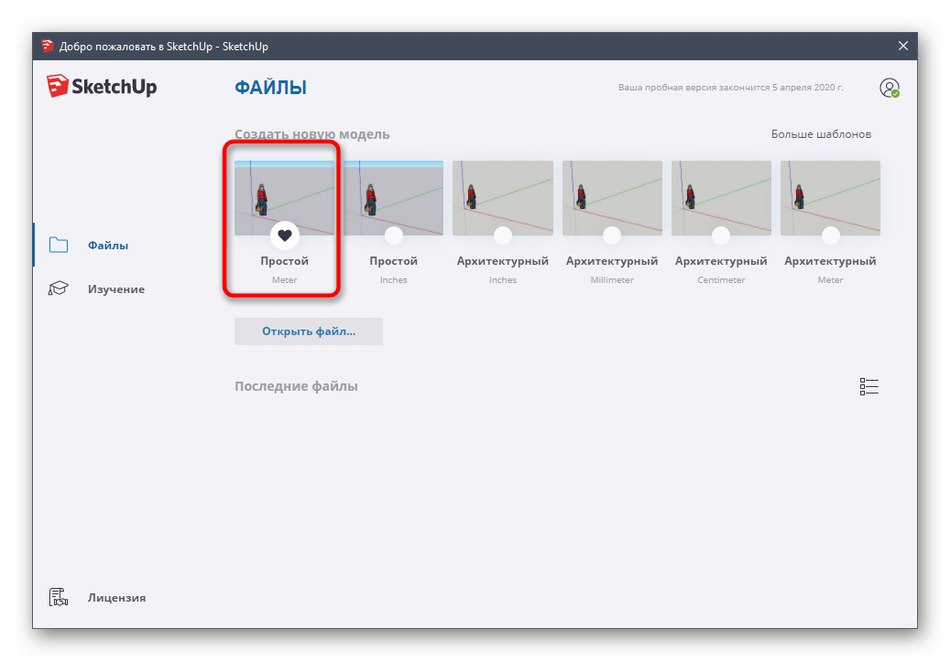
Task: Click the Лицензия certificate icon
Action: pyautogui.click(x=58, y=597)
